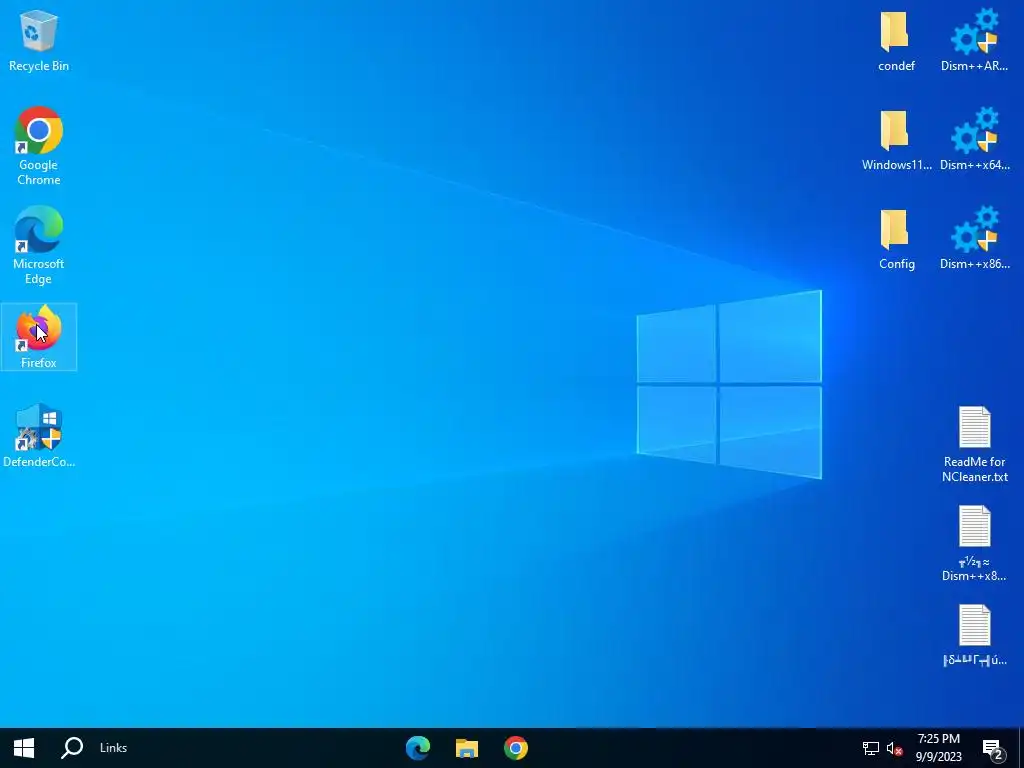1024x768 pixels.
Task: Open the Action Center notifications icon
Action: tap(993, 749)
